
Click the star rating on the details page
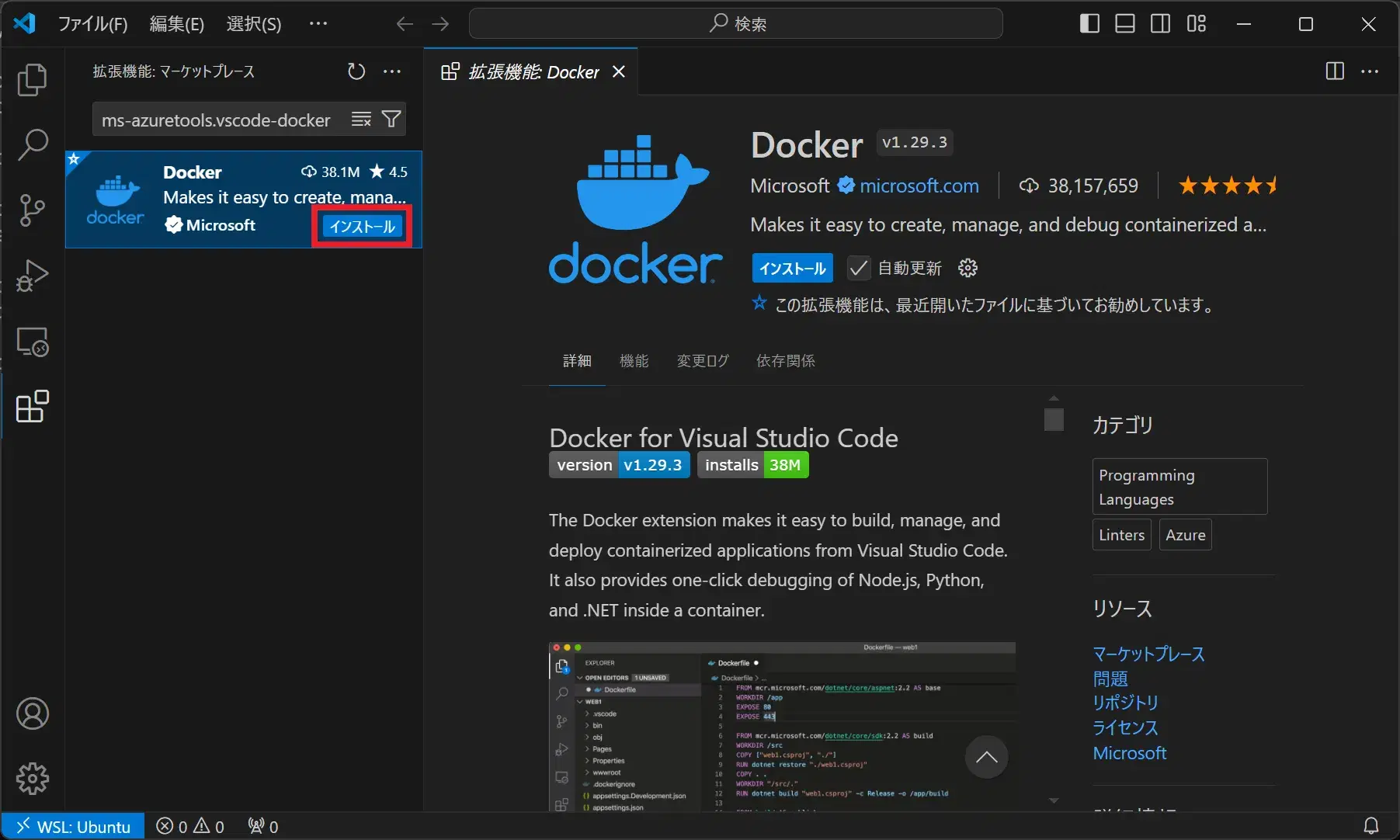tap(1228, 186)
